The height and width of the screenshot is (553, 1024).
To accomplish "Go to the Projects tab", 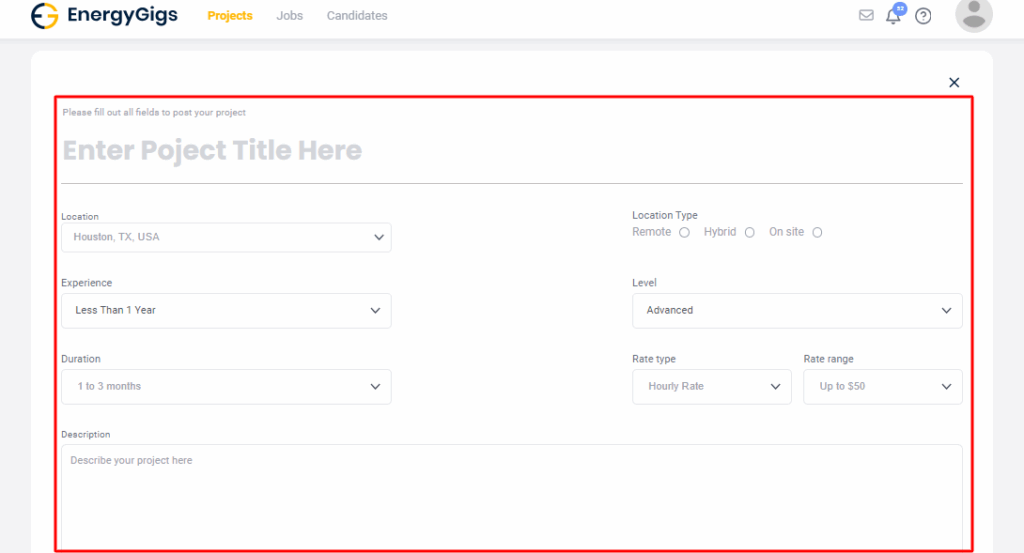I will click(x=230, y=16).
